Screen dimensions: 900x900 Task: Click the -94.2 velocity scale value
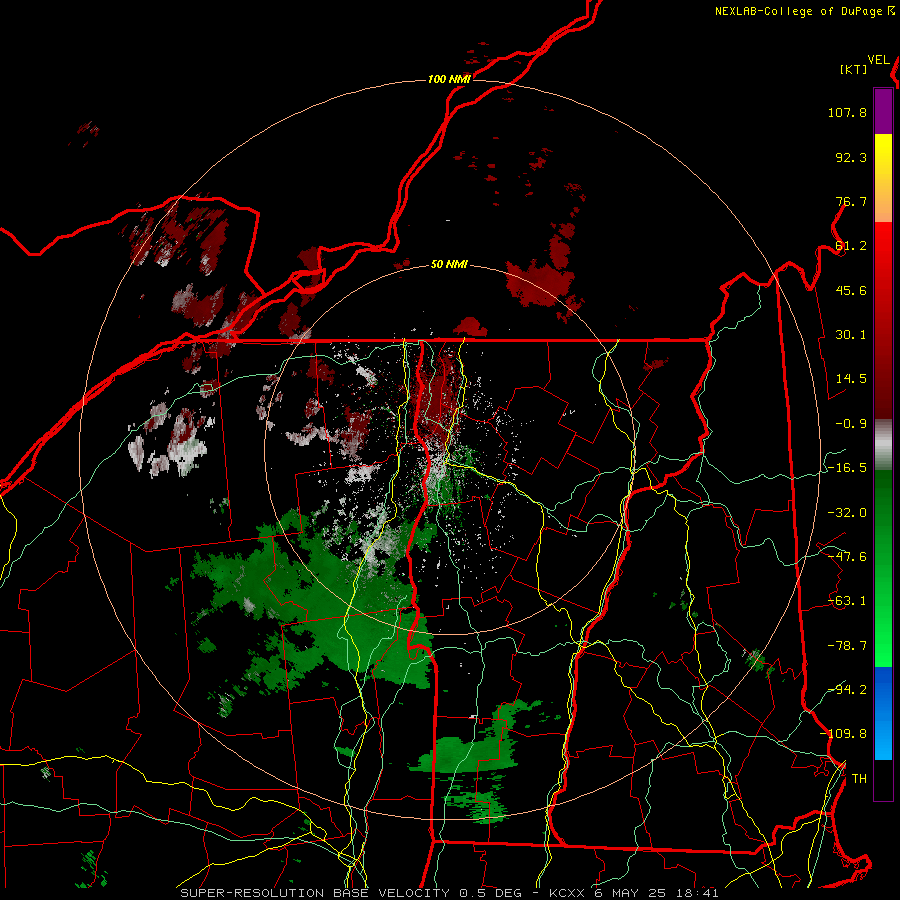pyautogui.click(x=847, y=690)
